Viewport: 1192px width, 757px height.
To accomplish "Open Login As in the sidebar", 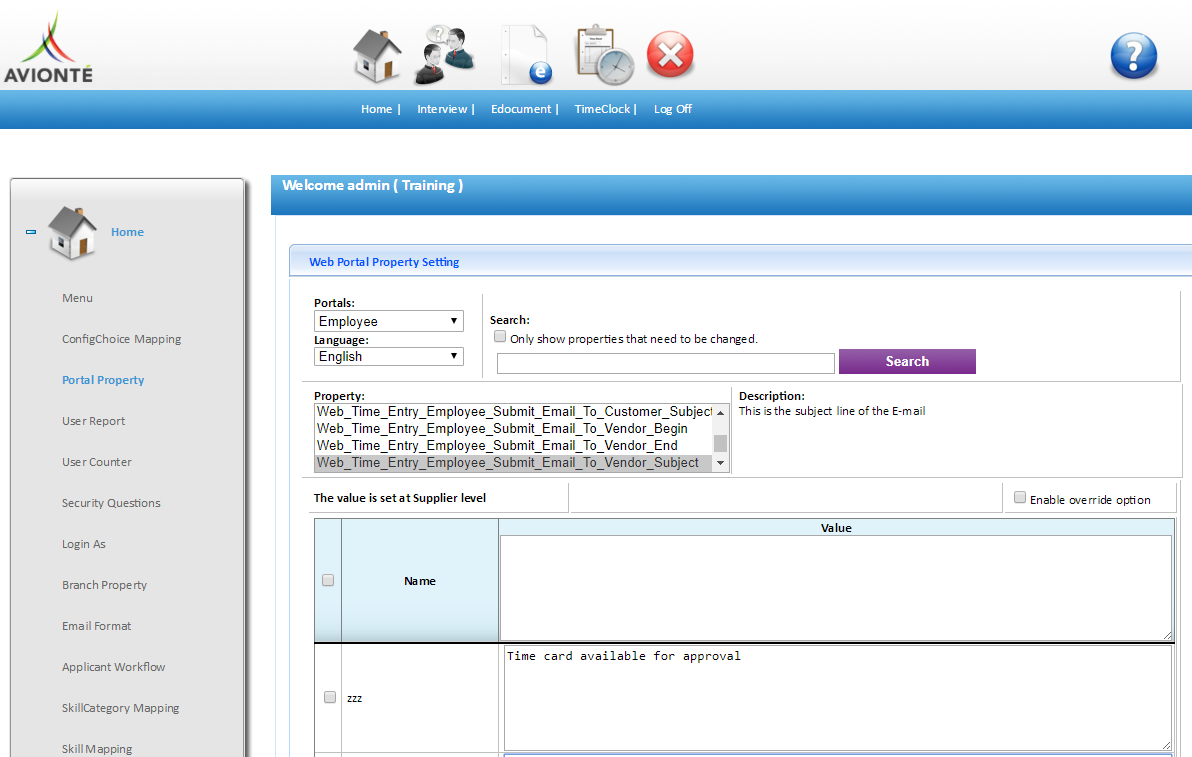I will tap(84, 544).
